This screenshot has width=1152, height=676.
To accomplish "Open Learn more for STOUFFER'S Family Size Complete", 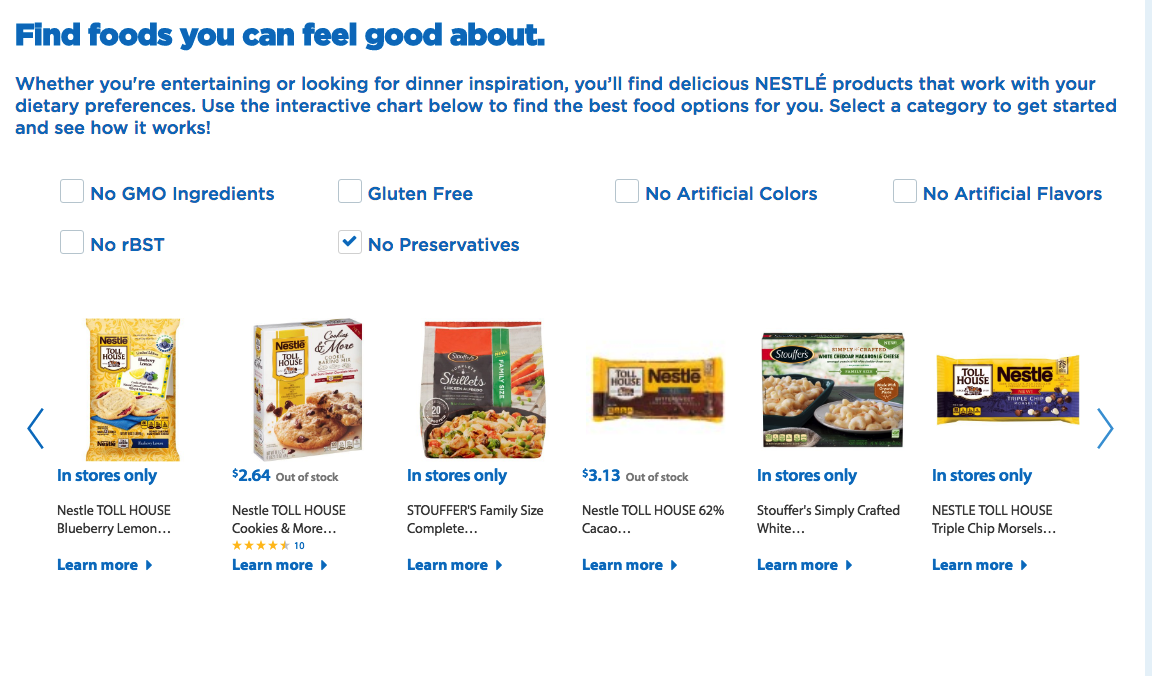I will coord(455,565).
